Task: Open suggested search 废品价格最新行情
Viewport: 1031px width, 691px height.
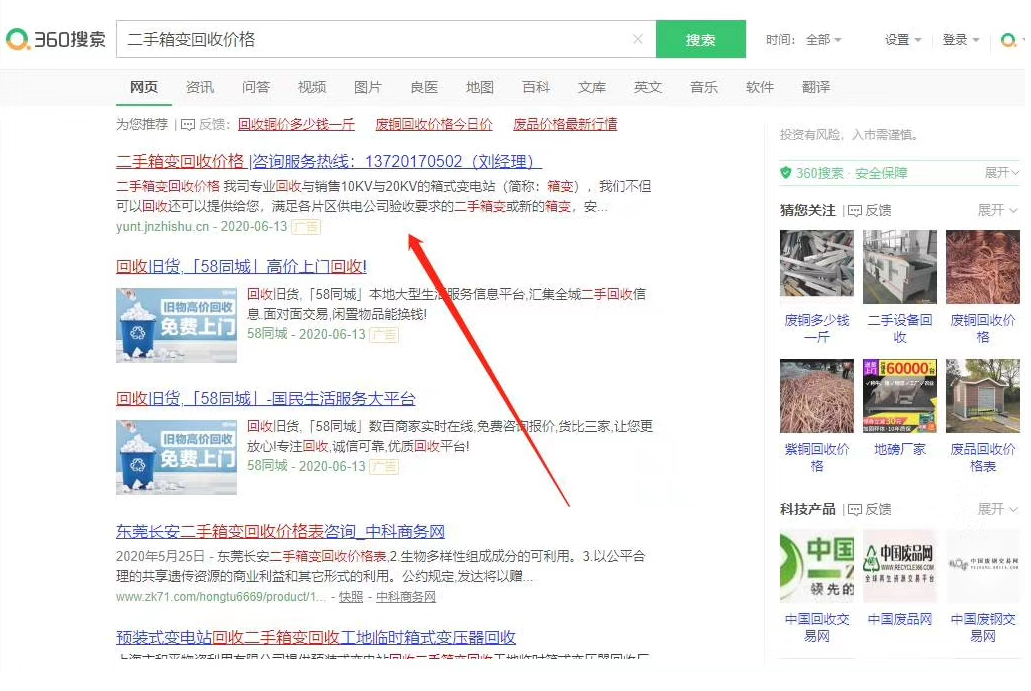Action: [x=565, y=124]
